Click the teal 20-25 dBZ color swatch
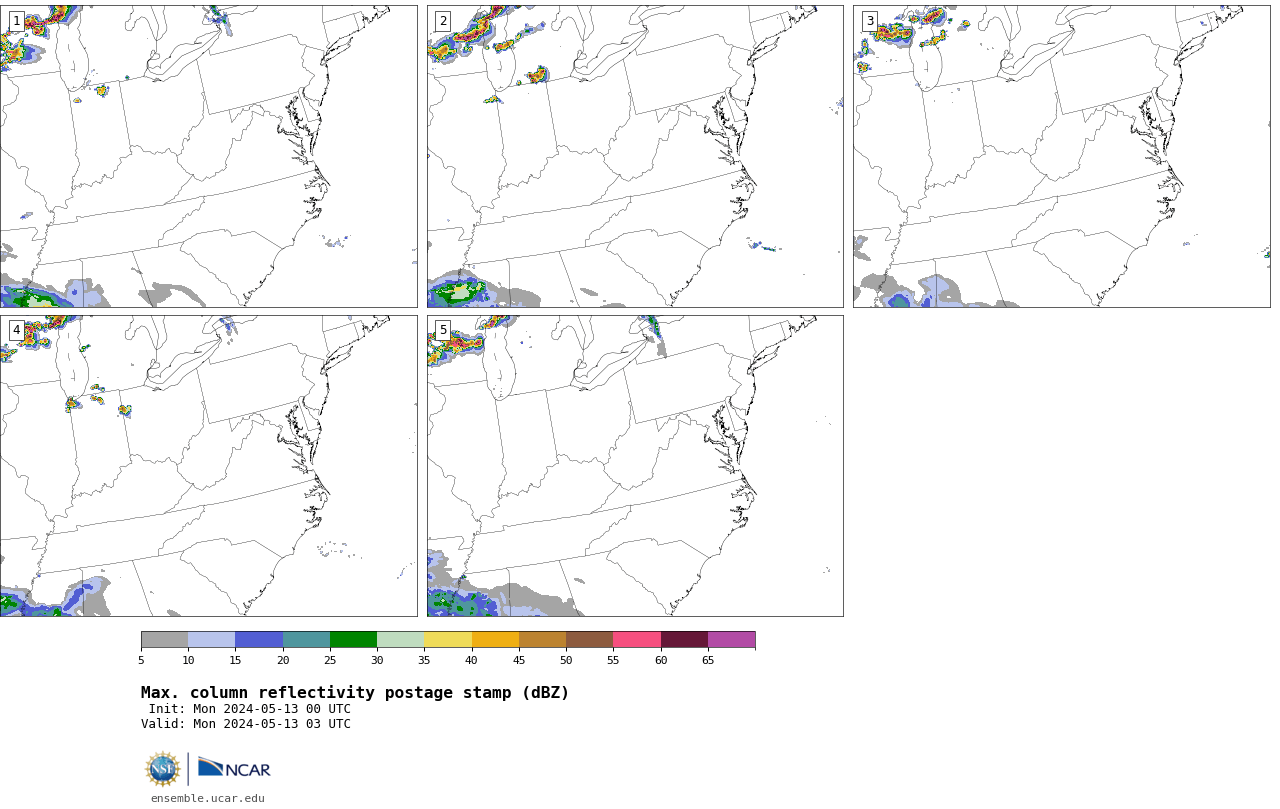The width and height of the screenshot is (1280, 809). [x=306, y=640]
